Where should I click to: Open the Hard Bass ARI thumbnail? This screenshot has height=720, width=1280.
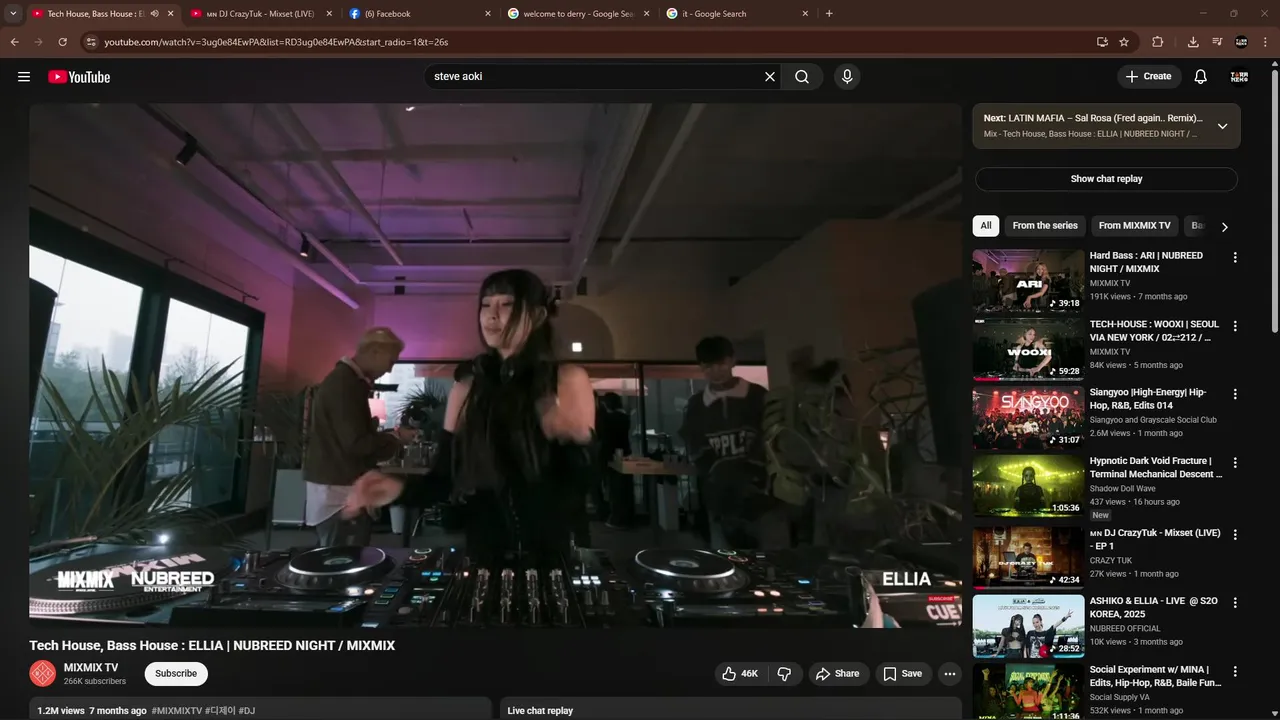pyautogui.click(x=1028, y=280)
